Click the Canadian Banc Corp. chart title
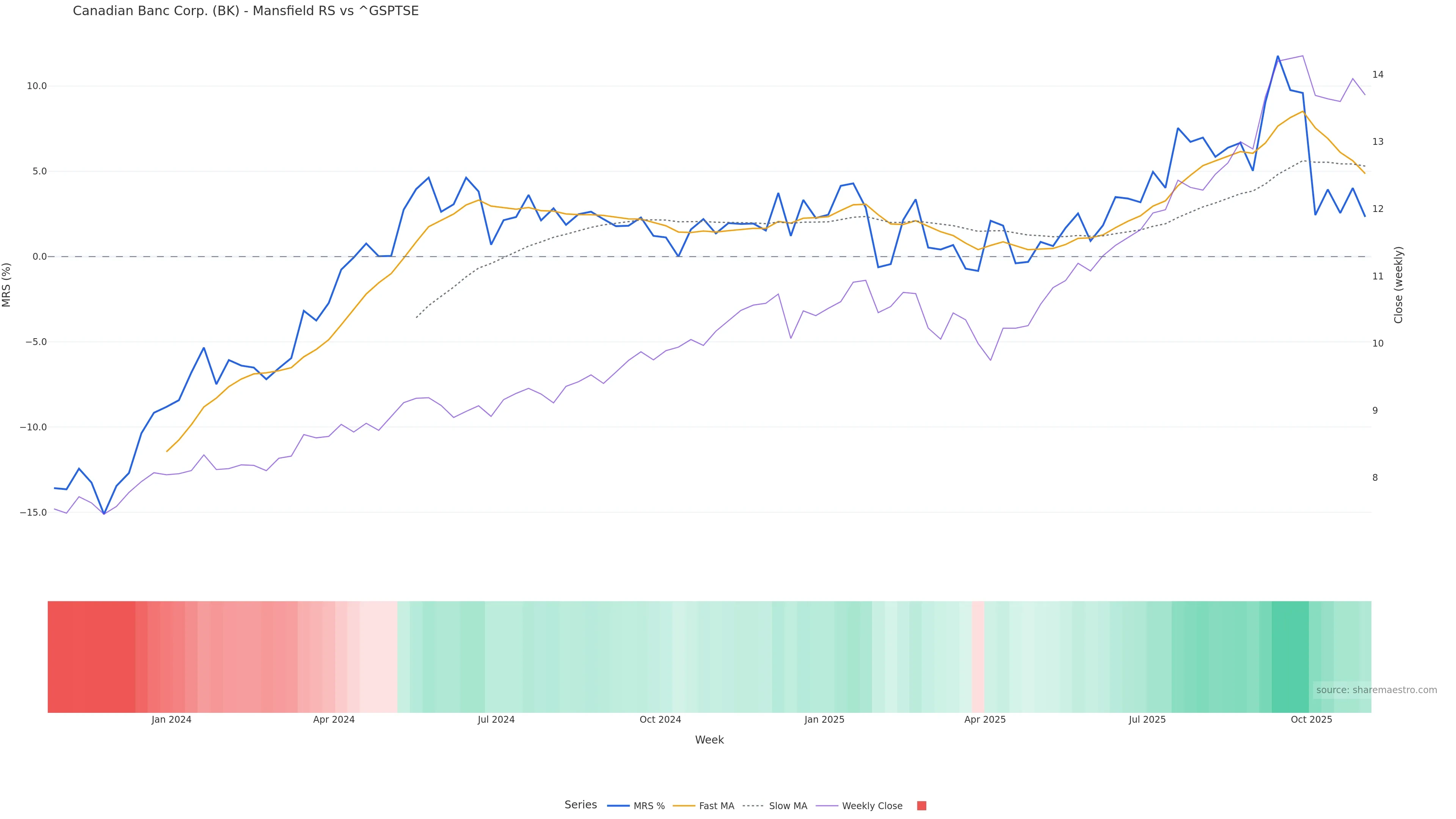This screenshot has width=1456, height=819. click(x=246, y=11)
